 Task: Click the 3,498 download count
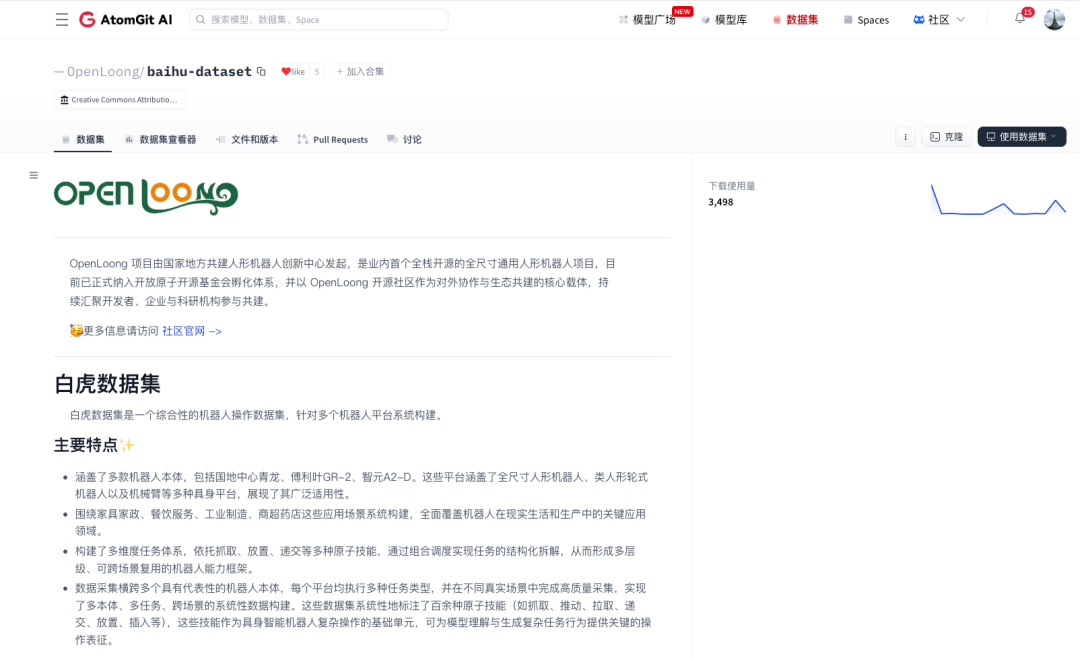point(720,202)
